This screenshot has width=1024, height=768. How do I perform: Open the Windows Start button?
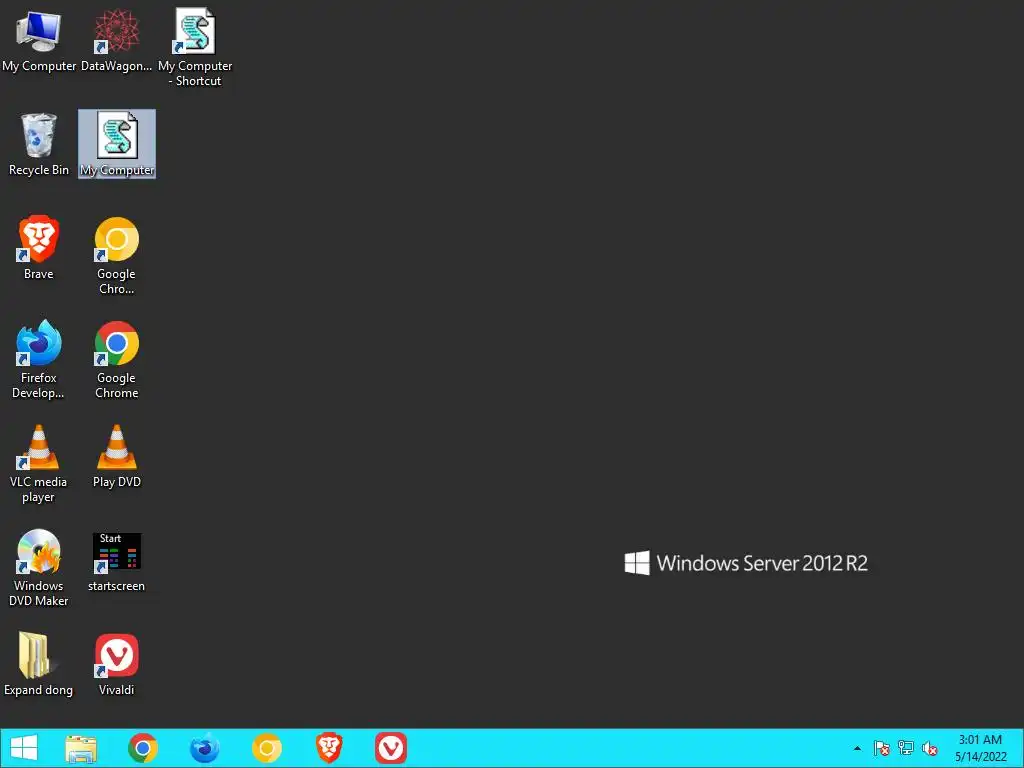[24, 748]
